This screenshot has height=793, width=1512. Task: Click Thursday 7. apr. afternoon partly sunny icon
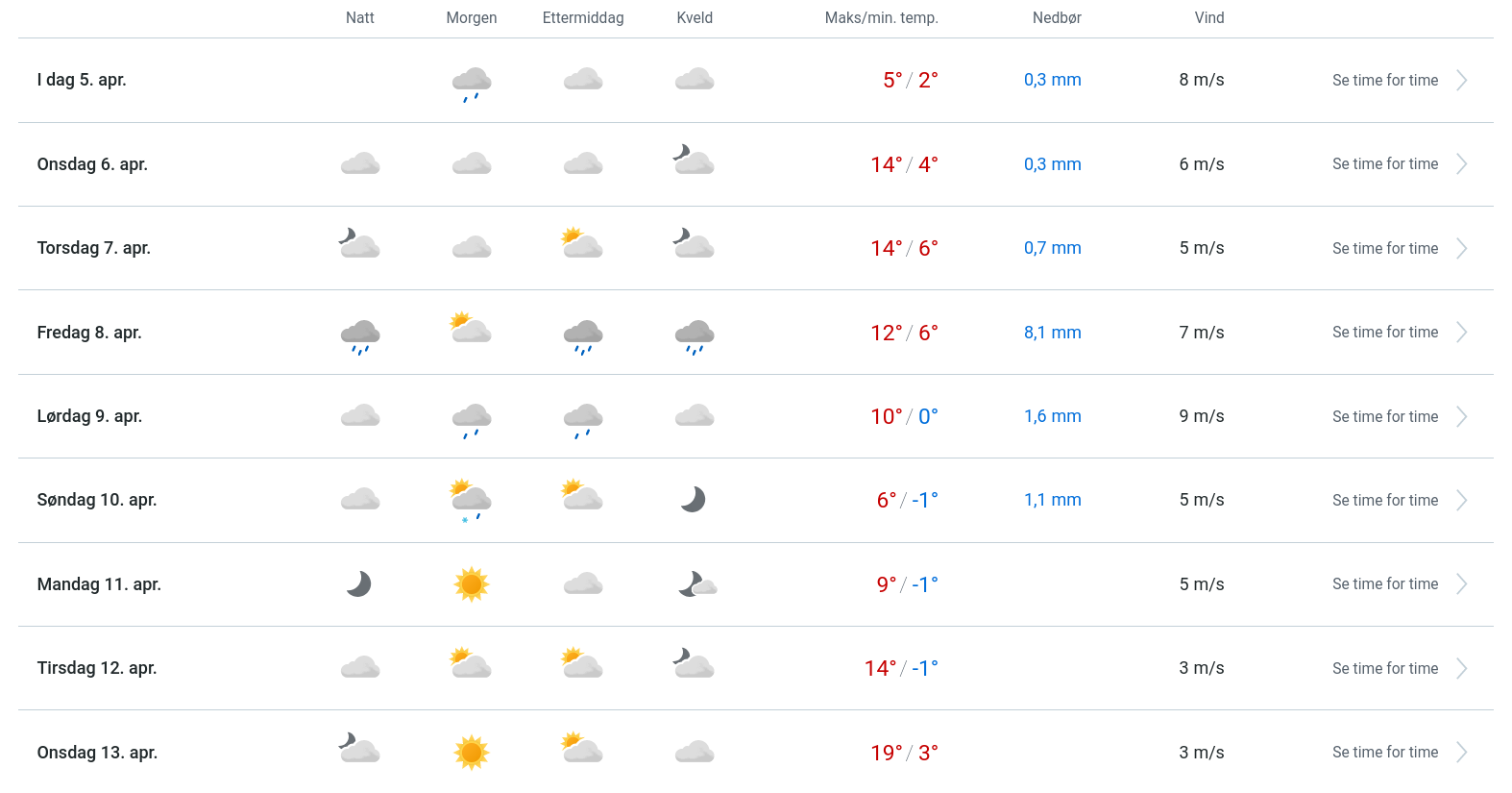(582, 244)
